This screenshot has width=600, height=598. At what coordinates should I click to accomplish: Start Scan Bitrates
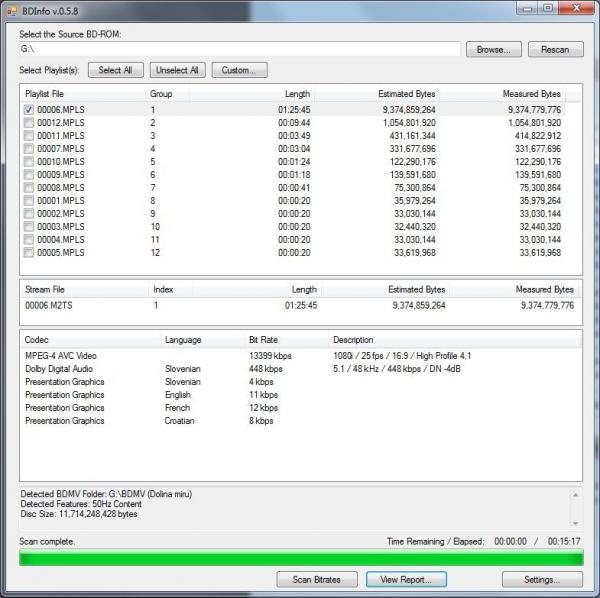[316, 579]
